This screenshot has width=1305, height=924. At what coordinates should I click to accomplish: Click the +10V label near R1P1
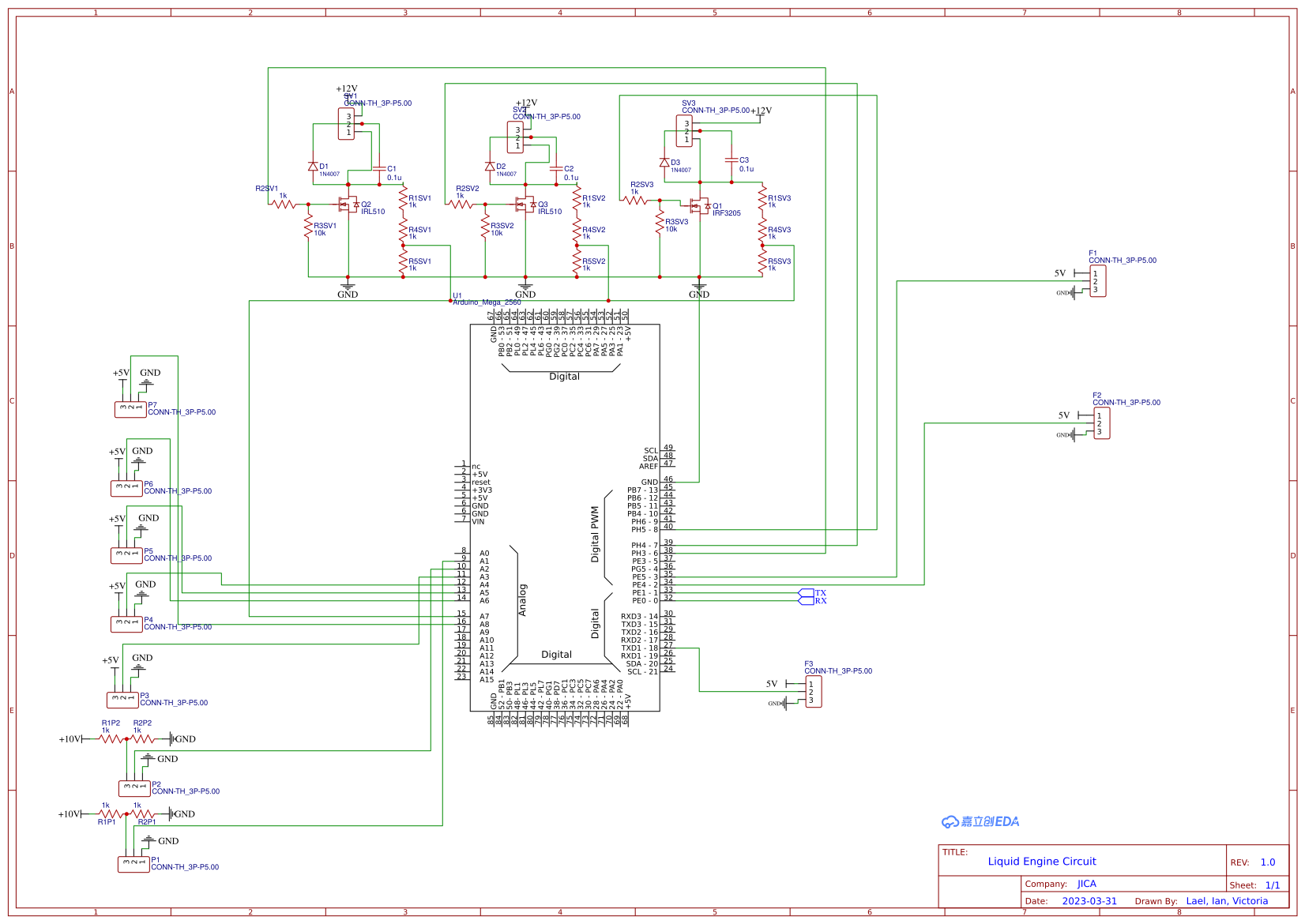tap(68, 813)
